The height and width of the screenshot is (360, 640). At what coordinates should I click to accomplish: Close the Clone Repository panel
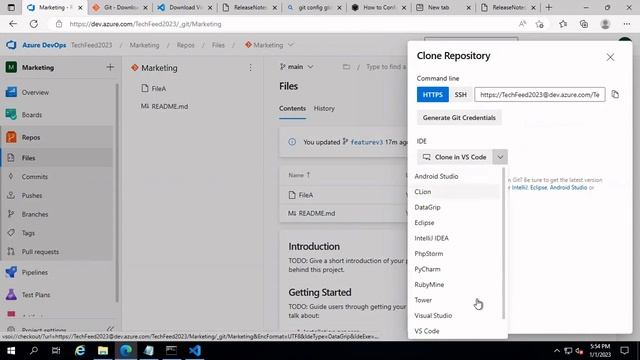pos(610,57)
